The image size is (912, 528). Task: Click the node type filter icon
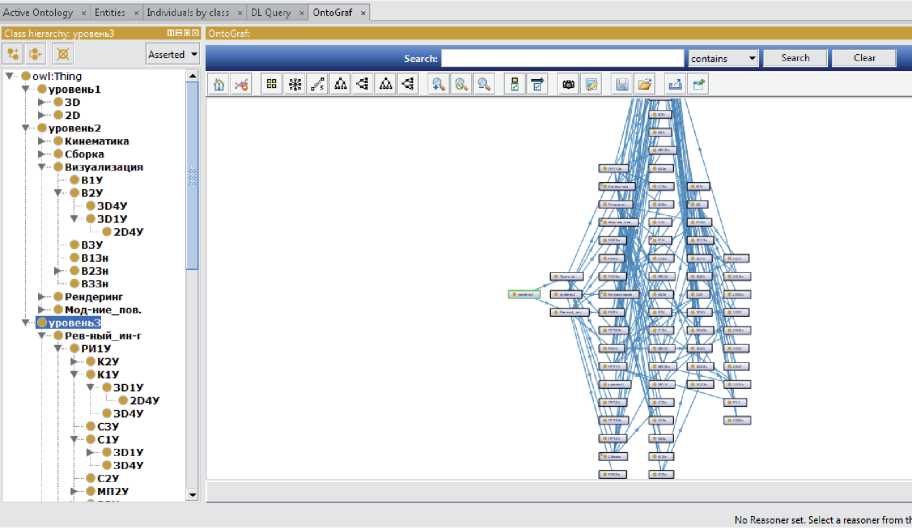point(515,84)
